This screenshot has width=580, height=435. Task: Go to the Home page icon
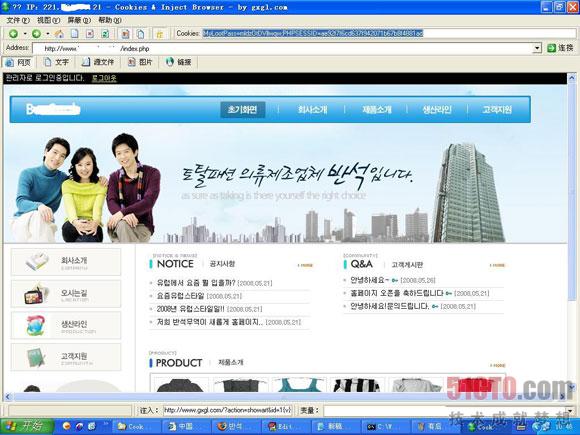(59, 34)
